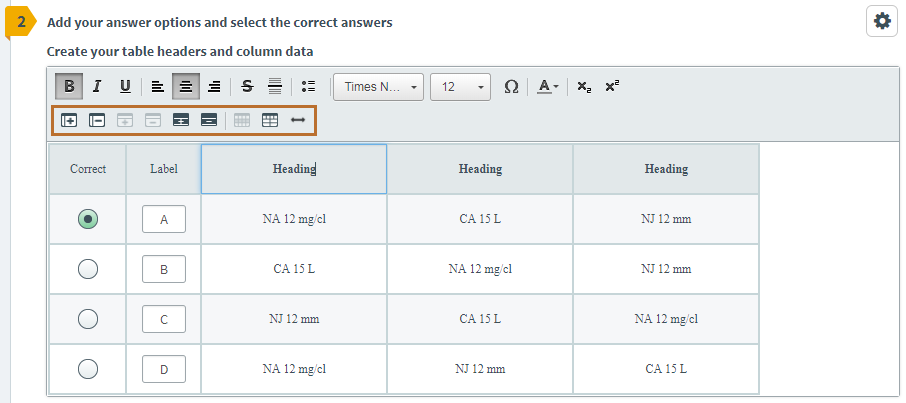906x403 pixels.
Task: Apply italic formatting
Action: (97, 87)
